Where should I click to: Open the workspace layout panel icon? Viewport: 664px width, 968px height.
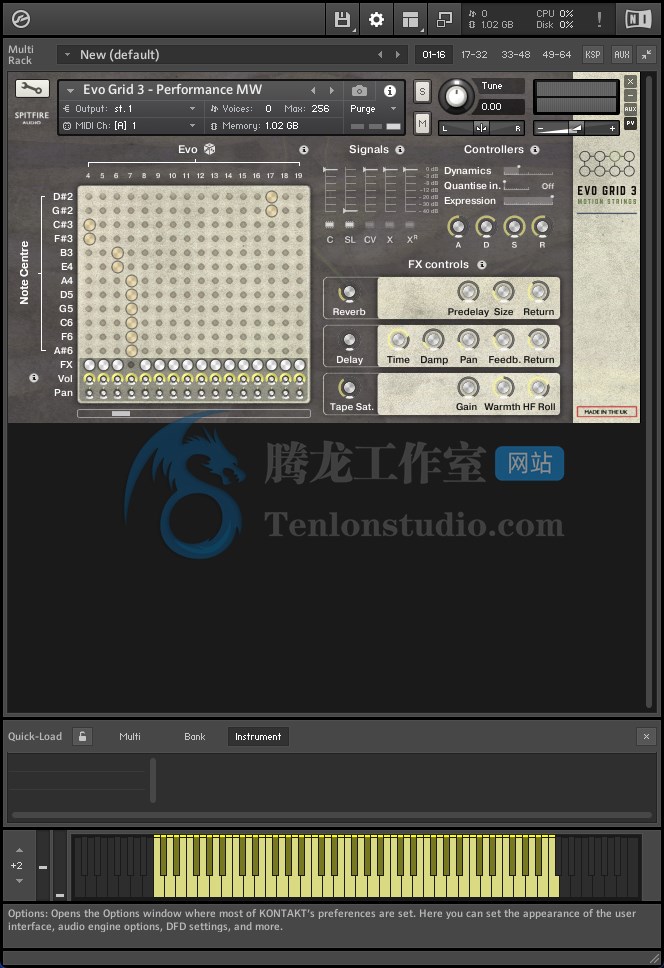tap(410, 20)
